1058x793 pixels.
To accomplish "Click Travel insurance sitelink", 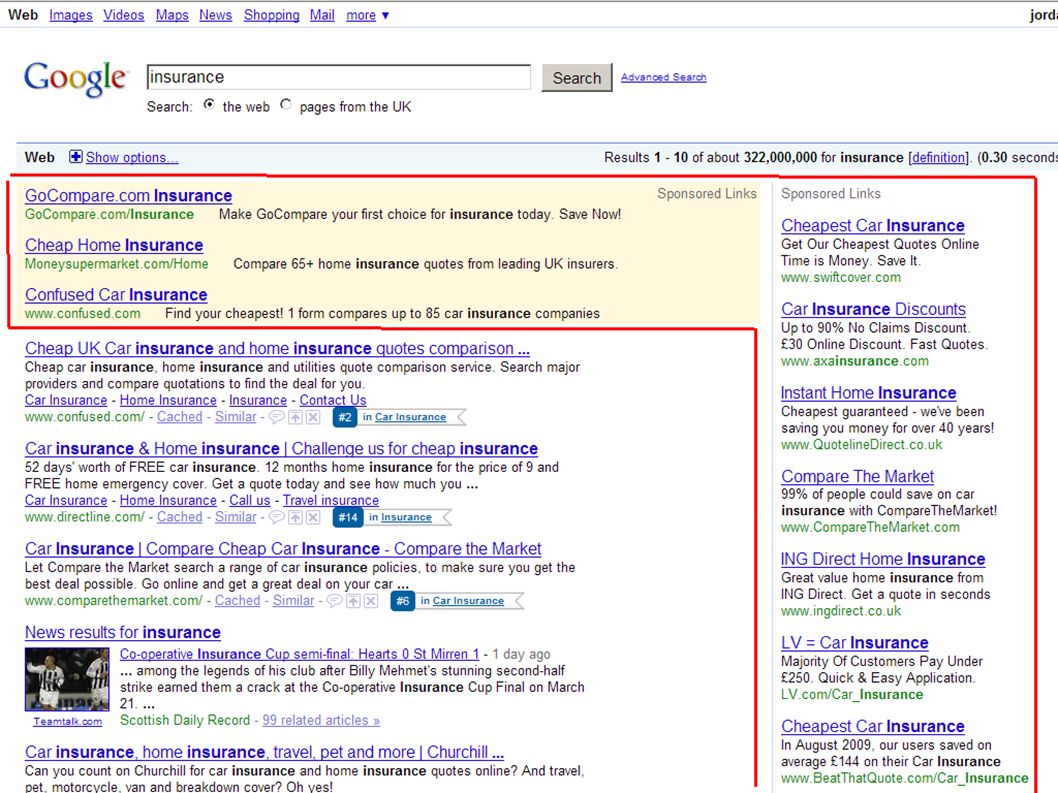I will 331,500.
